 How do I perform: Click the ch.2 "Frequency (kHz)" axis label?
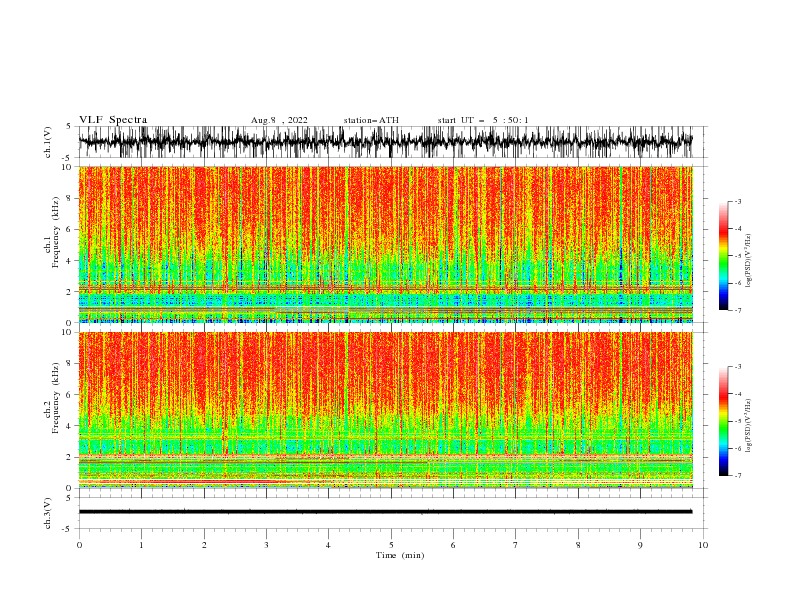pyautogui.click(x=55, y=398)
